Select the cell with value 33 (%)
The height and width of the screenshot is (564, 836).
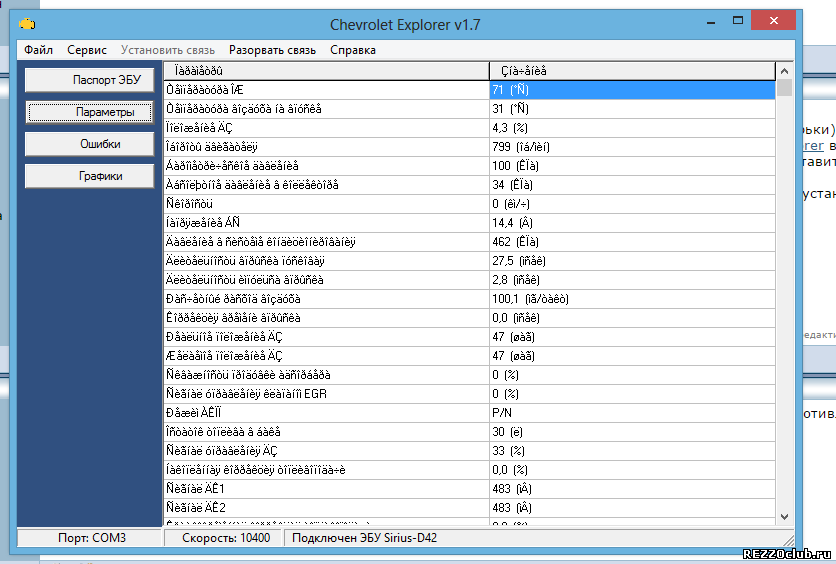pos(632,451)
